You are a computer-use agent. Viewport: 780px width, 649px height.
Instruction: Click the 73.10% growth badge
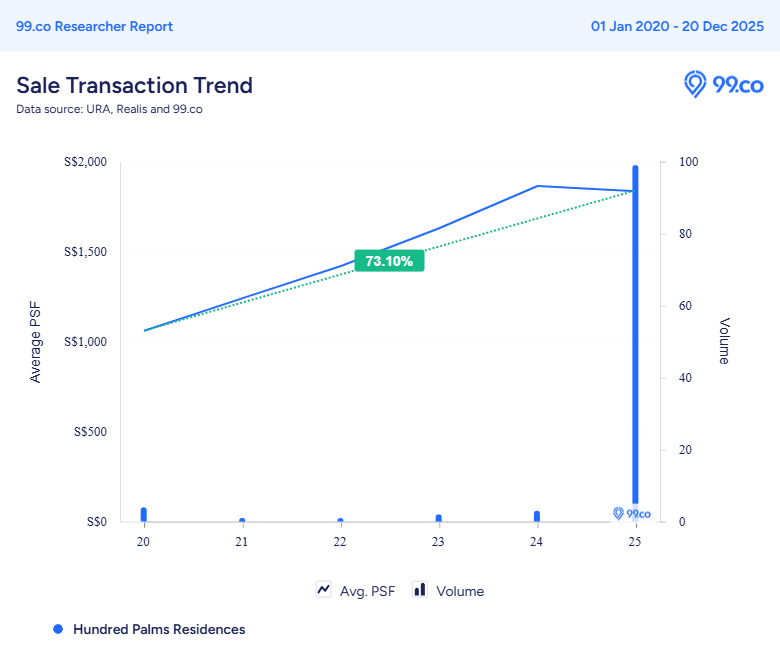coord(390,261)
